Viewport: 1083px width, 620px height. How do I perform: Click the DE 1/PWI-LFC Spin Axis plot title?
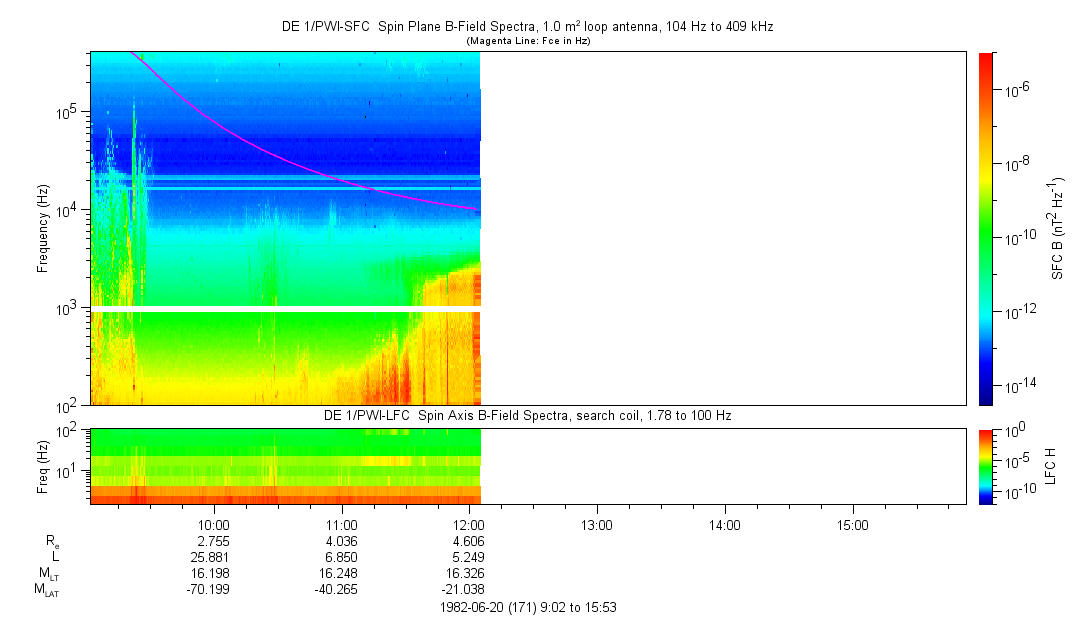coord(527,414)
